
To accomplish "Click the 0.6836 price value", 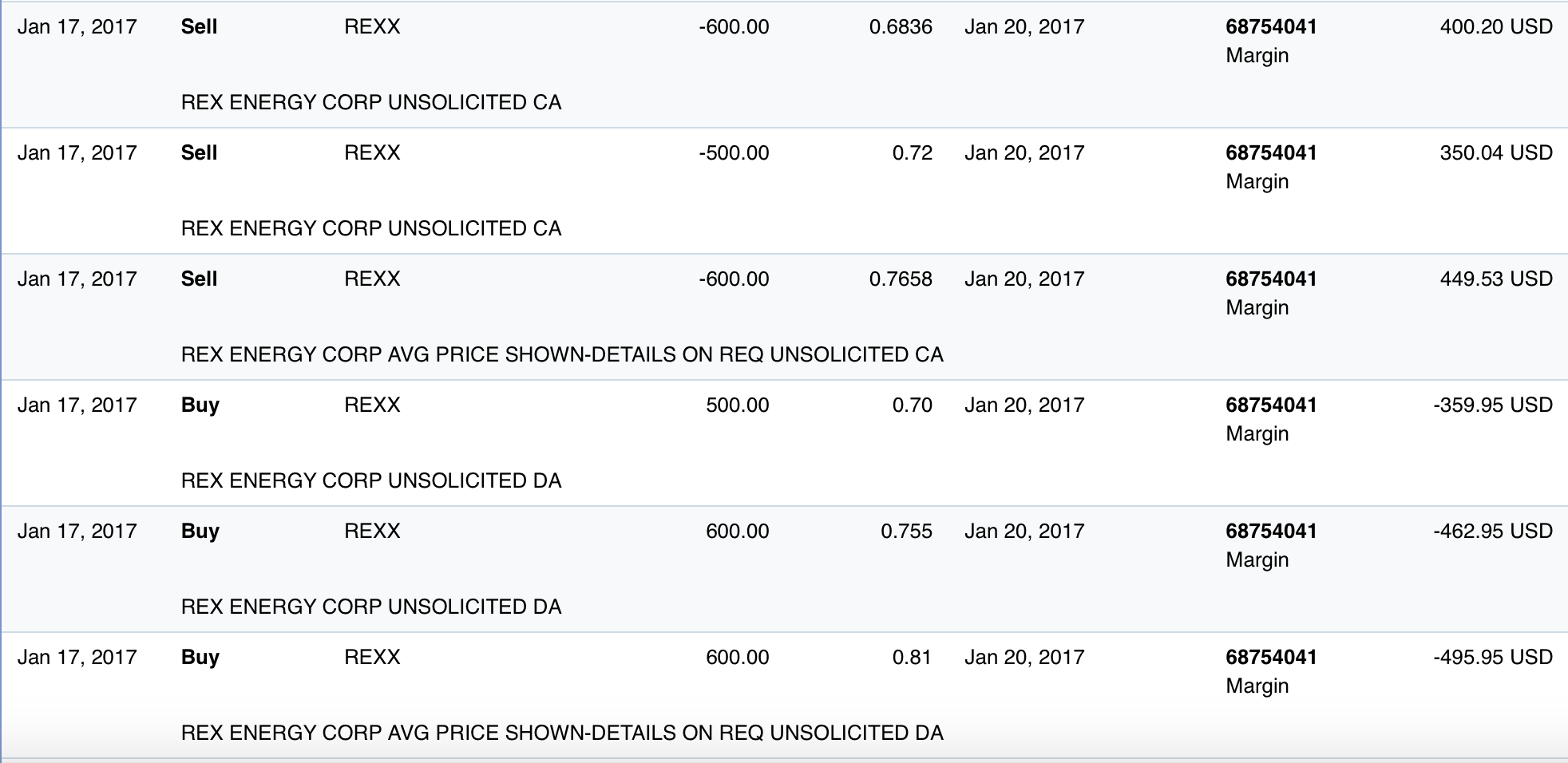I will click(900, 27).
